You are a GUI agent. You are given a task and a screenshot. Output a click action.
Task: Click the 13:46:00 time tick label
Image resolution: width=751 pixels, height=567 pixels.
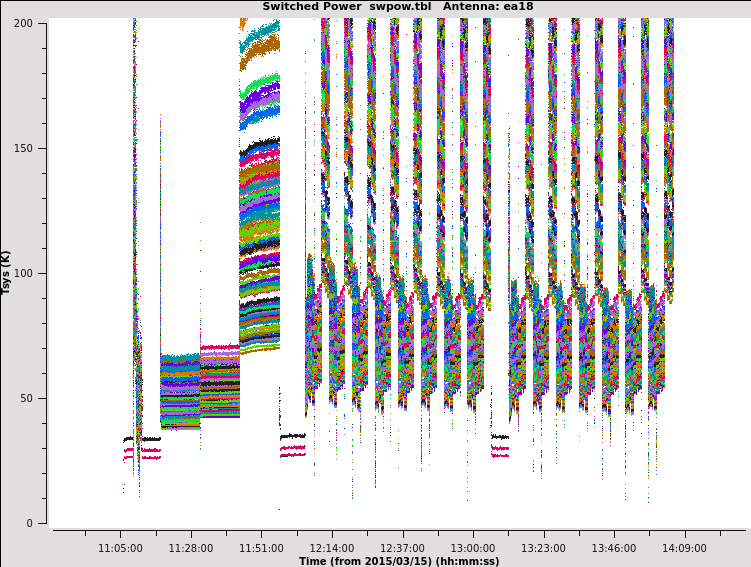[613, 548]
